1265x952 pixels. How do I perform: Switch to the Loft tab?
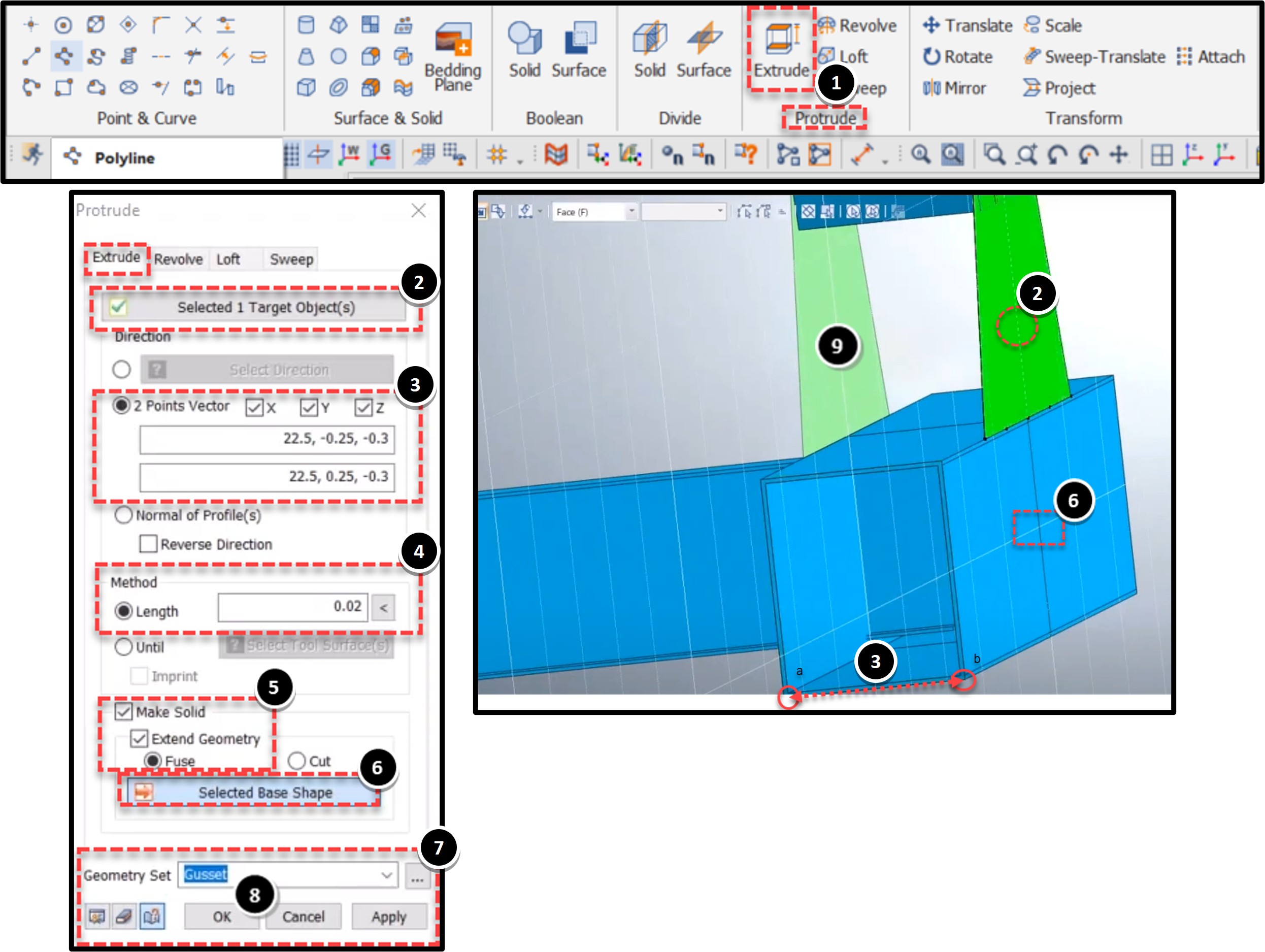click(228, 258)
